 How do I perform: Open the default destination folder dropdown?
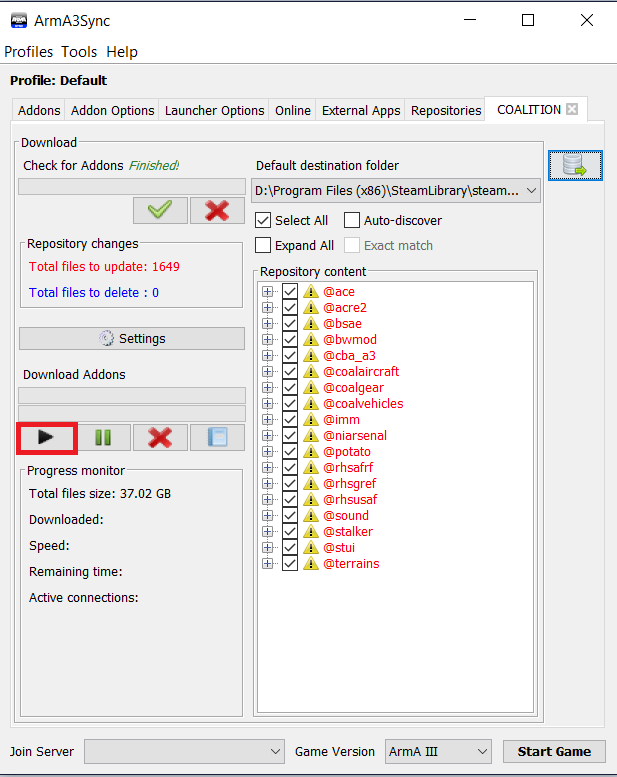click(530, 190)
